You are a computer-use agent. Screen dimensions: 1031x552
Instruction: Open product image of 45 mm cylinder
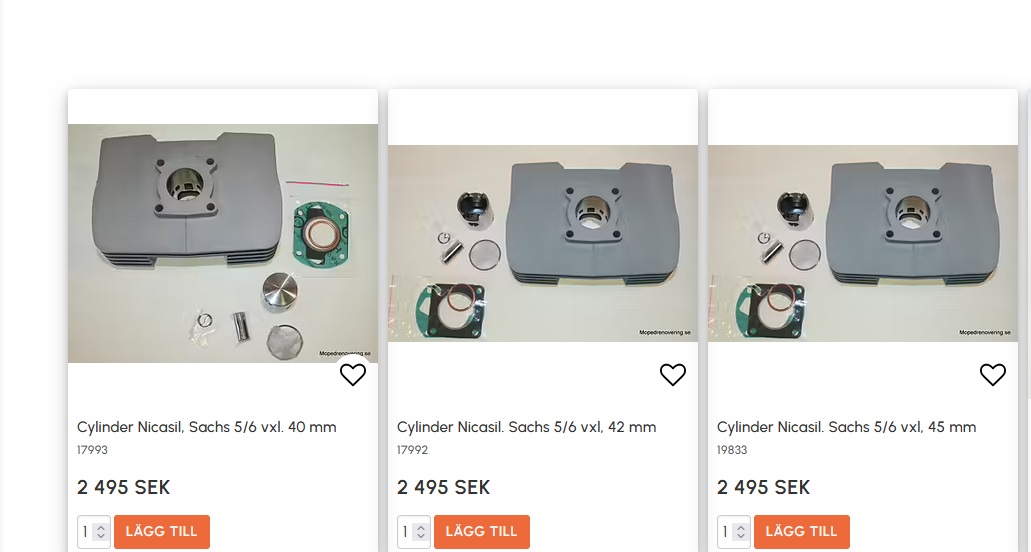click(x=863, y=243)
